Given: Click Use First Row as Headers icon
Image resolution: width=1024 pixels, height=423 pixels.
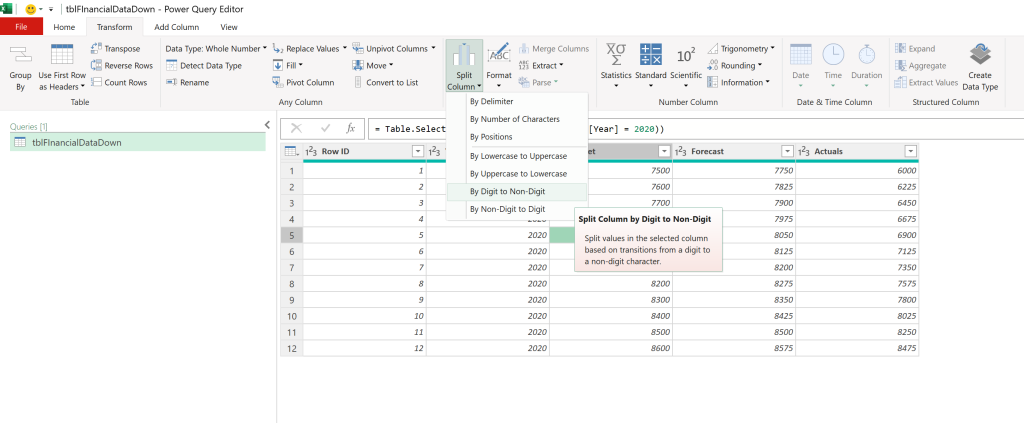Looking at the screenshot, I should pyautogui.click(x=62, y=55).
